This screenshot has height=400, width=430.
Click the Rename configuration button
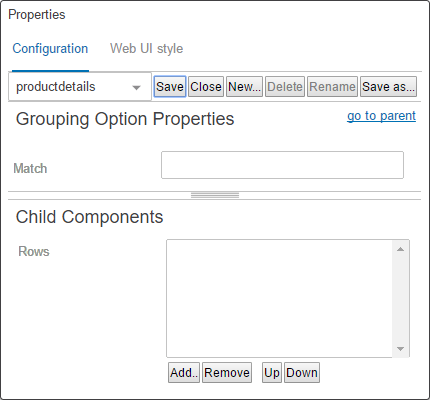(x=332, y=87)
